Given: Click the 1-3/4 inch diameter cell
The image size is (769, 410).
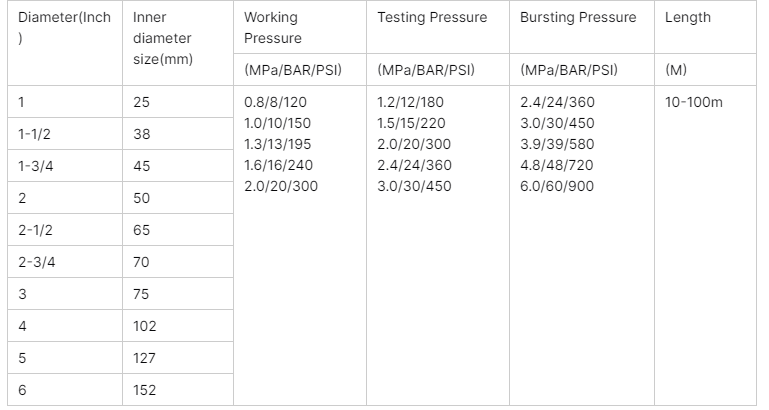Looking at the screenshot, I should click(65, 166).
